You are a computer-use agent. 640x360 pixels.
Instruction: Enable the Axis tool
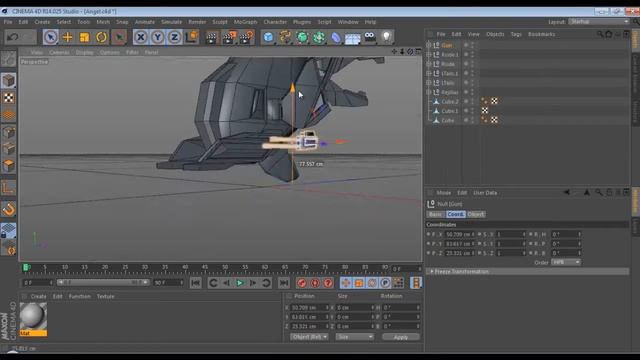[8, 188]
